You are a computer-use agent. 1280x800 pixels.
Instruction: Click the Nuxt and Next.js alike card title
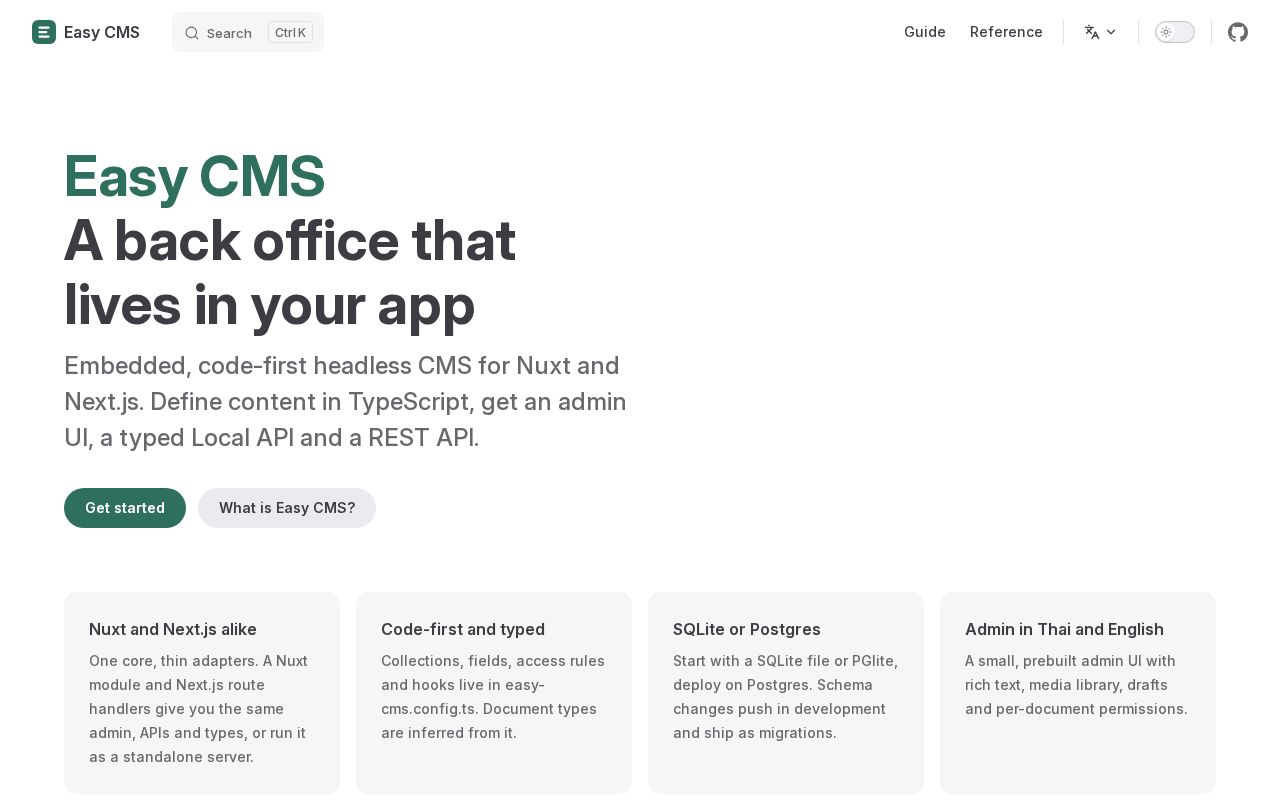coord(173,629)
